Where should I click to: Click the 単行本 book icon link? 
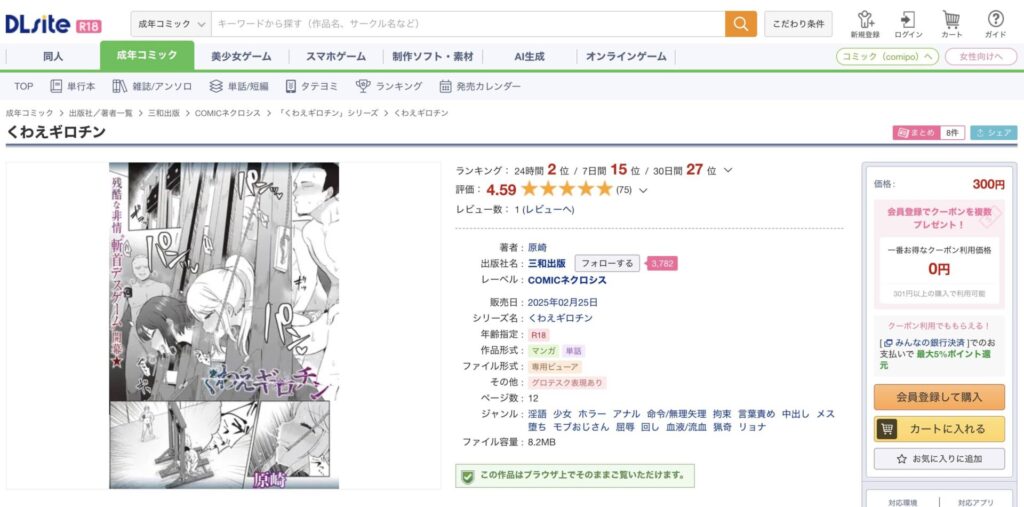[72, 86]
